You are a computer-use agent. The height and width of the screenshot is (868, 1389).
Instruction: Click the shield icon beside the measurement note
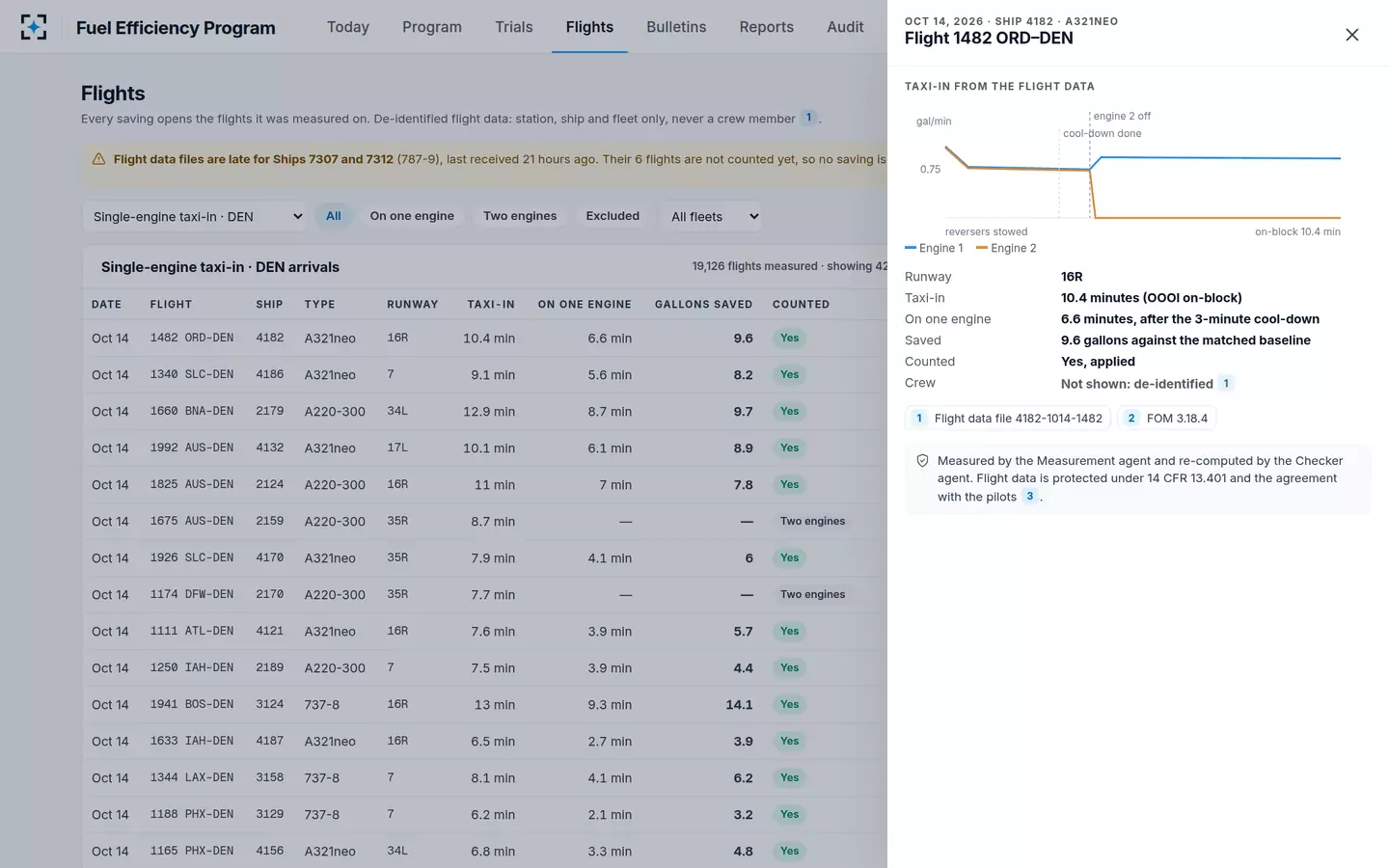(x=922, y=461)
